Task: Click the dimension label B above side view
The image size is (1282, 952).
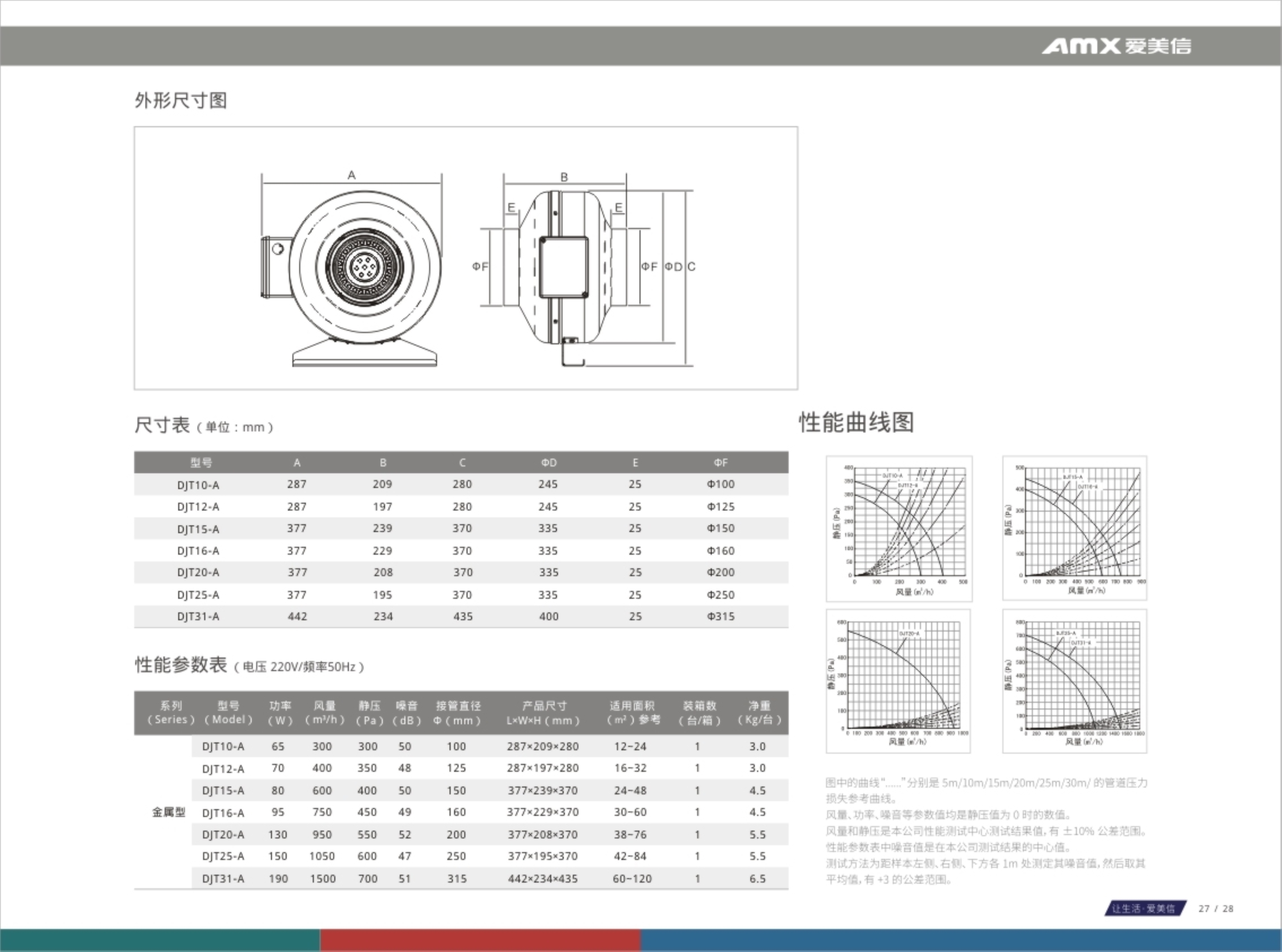Action: click(x=564, y=177)
